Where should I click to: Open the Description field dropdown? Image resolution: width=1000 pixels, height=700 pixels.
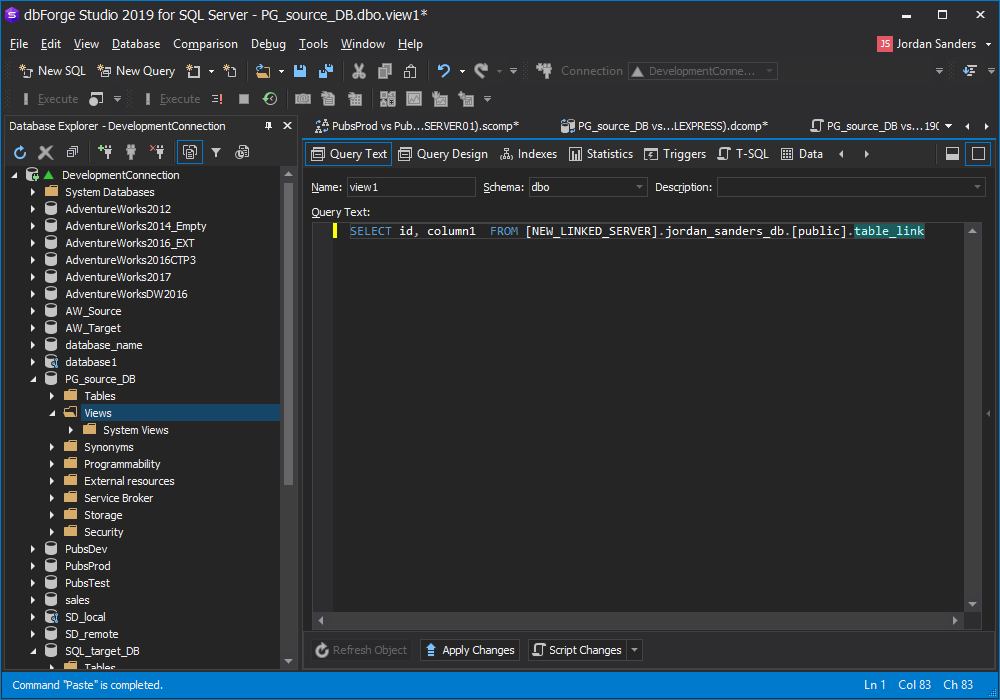[977, 187]
